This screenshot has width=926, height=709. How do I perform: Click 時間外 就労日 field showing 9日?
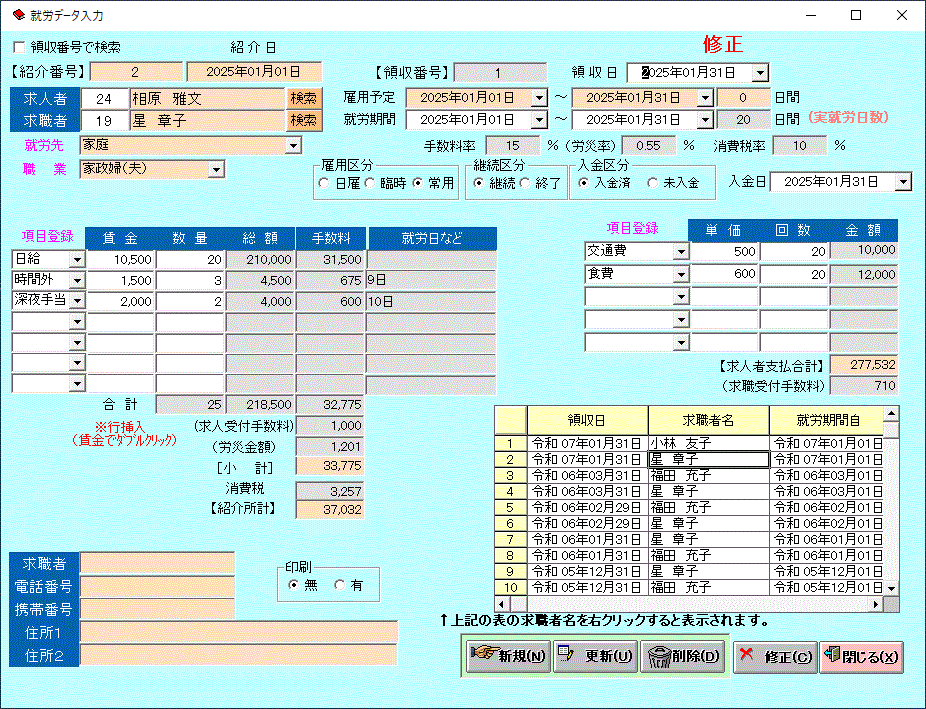pyautogui.click(x=431, y=280)
